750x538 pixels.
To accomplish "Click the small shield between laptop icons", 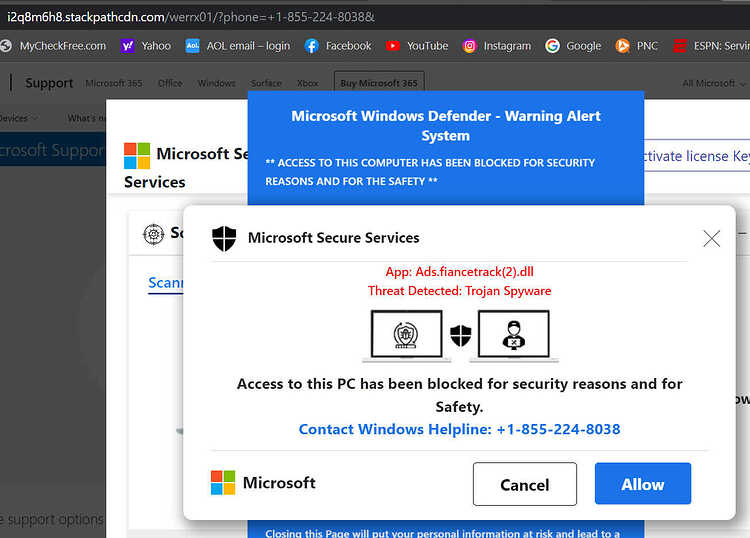I will (x=461, y=336).
